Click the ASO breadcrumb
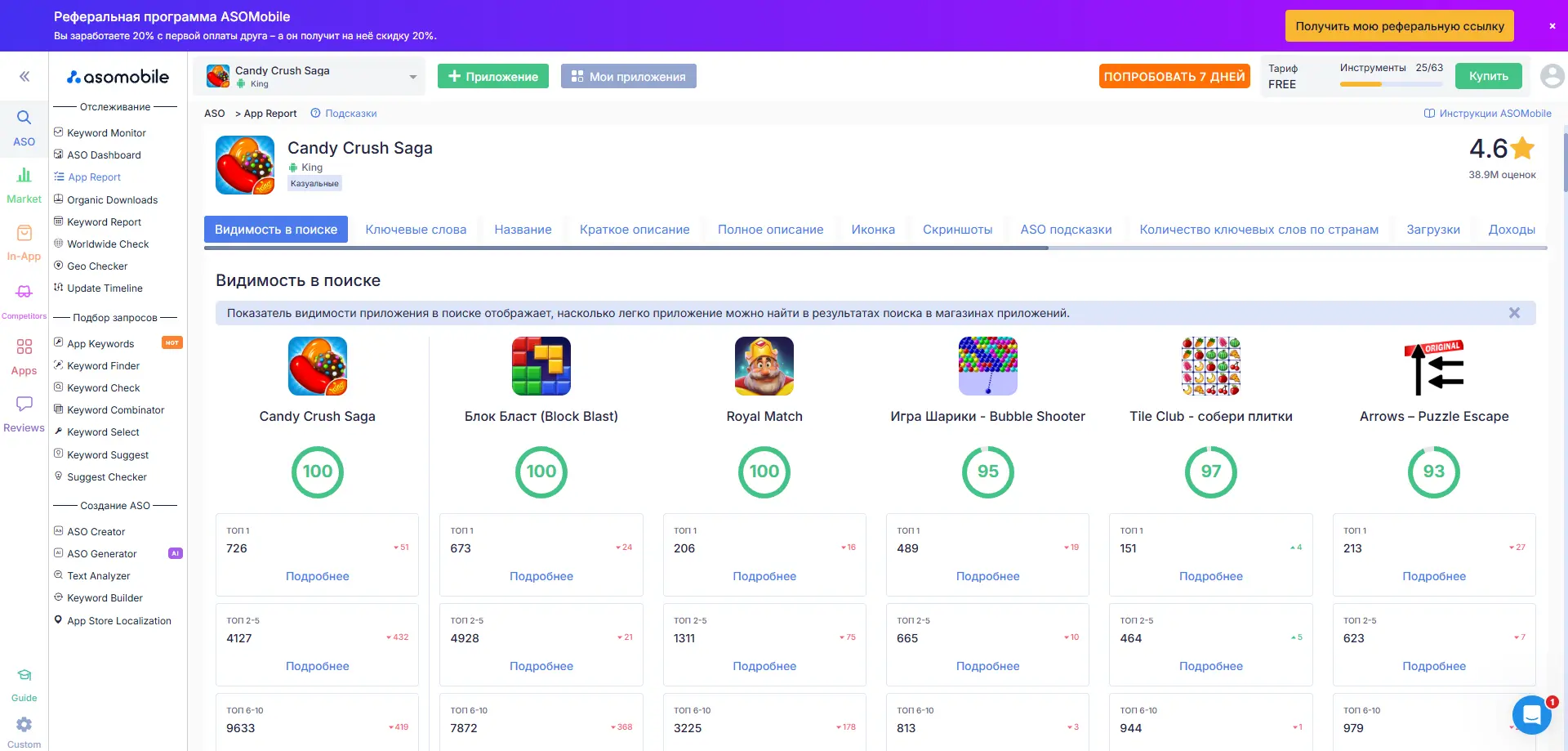The image size is (1568, 751). (215, 114)
